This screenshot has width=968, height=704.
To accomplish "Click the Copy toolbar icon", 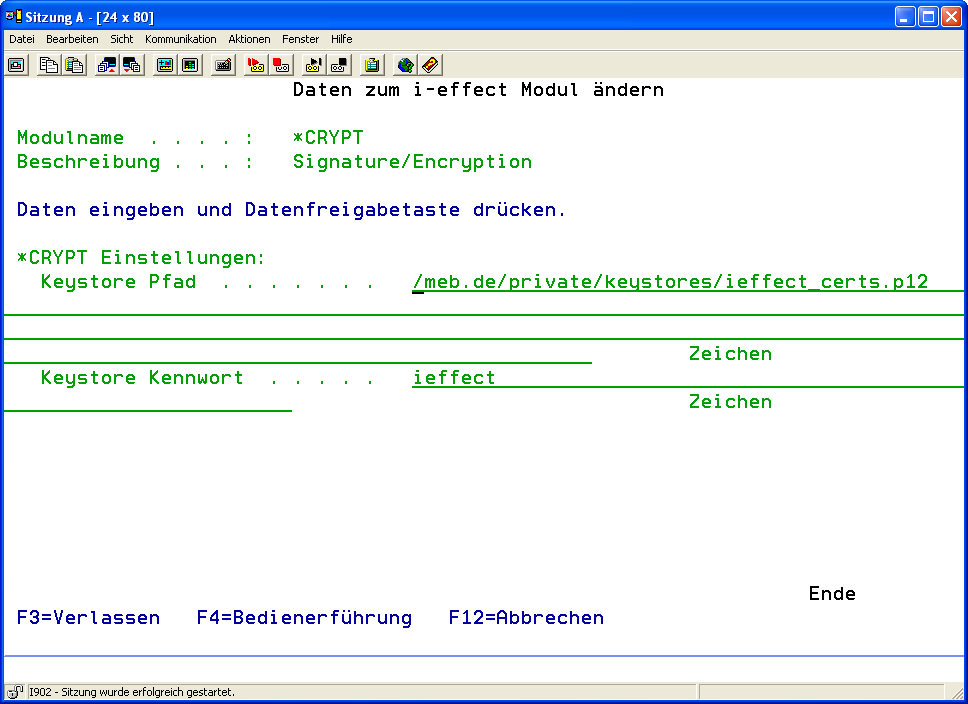I will tap(49, 65).
